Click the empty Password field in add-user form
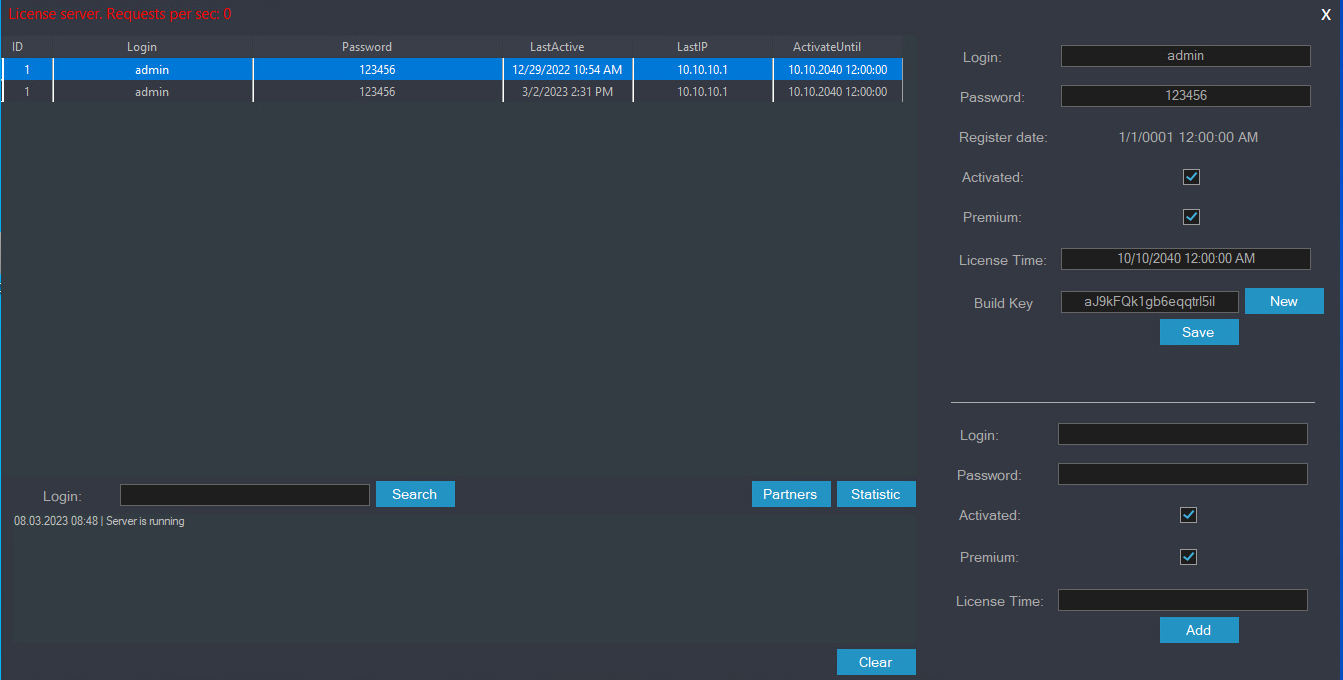The width and height of the screenshot is (1343, 680). coord(1182,474)
